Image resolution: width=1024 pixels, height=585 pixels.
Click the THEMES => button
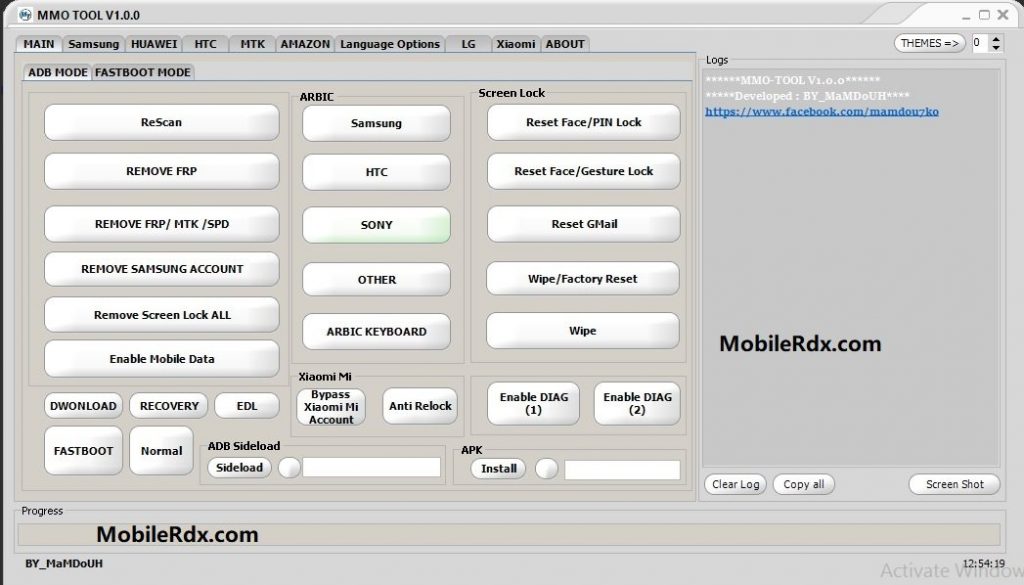pyautogui.click(x=929, y=43)
